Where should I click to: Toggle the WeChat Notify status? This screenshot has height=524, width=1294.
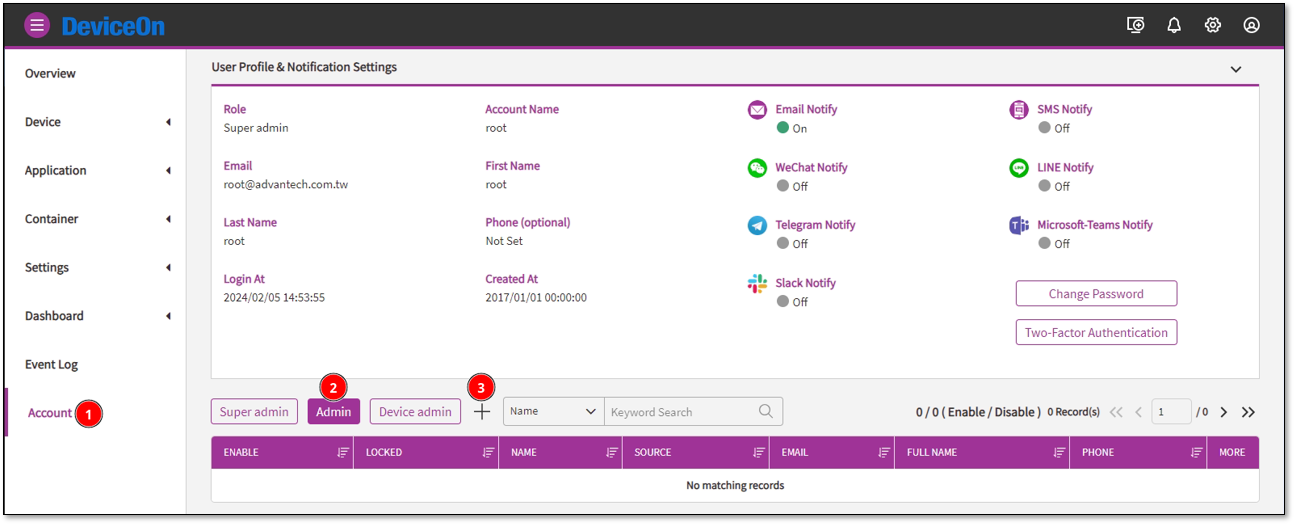[x=784, y=186]
